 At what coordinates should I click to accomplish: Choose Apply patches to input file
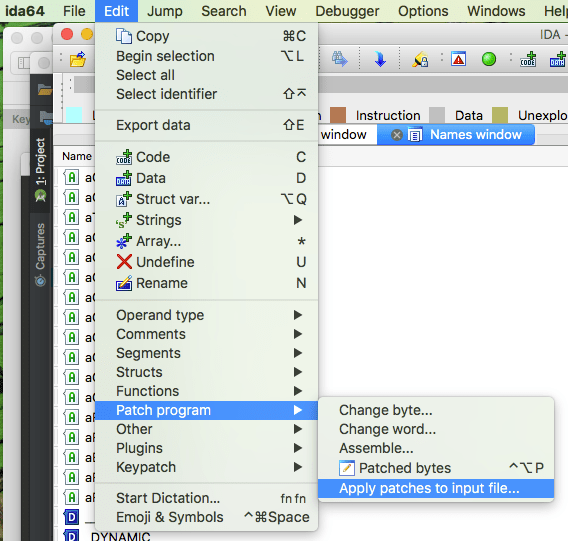click(436, 488)
